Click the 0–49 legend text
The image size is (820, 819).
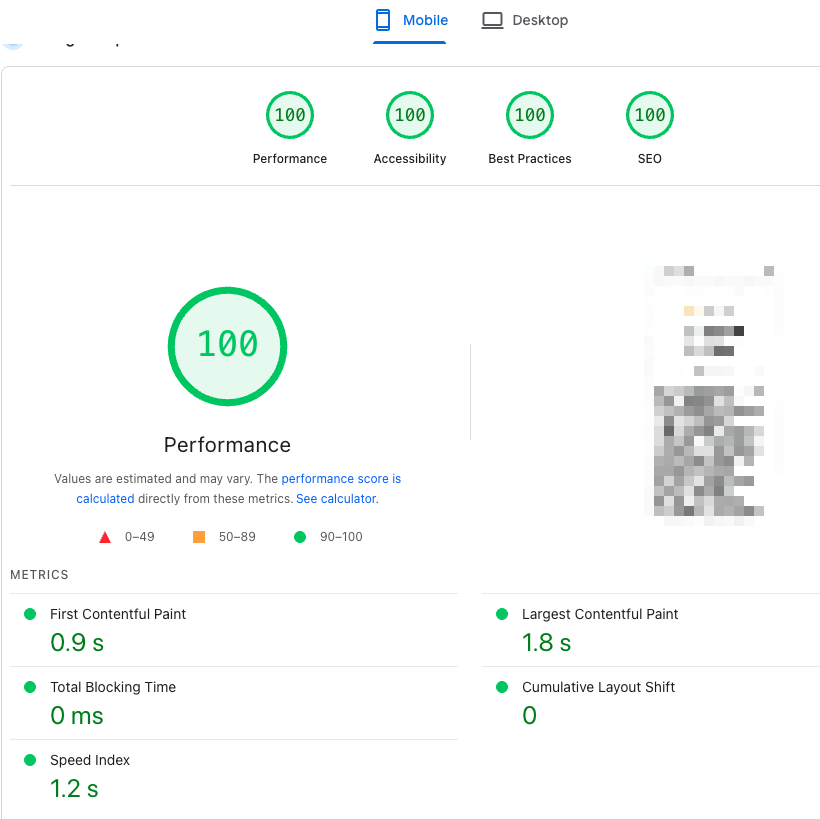click(140, 537)
